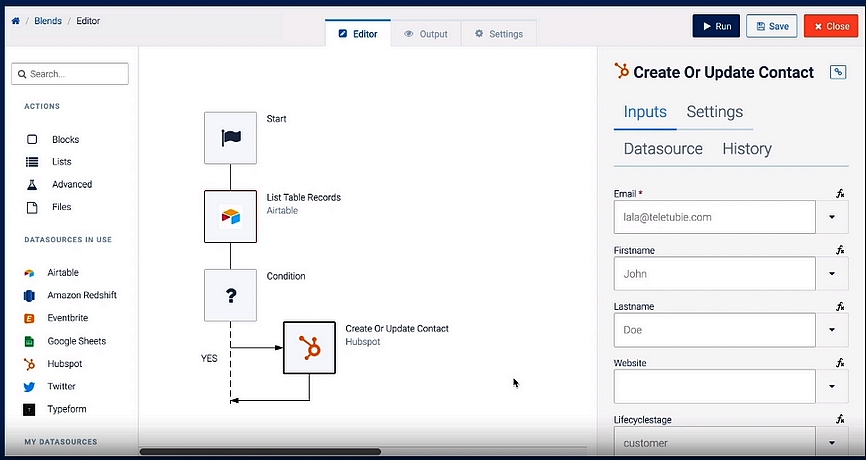Viewport: 866px width, 460px height.
Task: Expand the Website field dropdown arrow
Action: pos(832,386)
